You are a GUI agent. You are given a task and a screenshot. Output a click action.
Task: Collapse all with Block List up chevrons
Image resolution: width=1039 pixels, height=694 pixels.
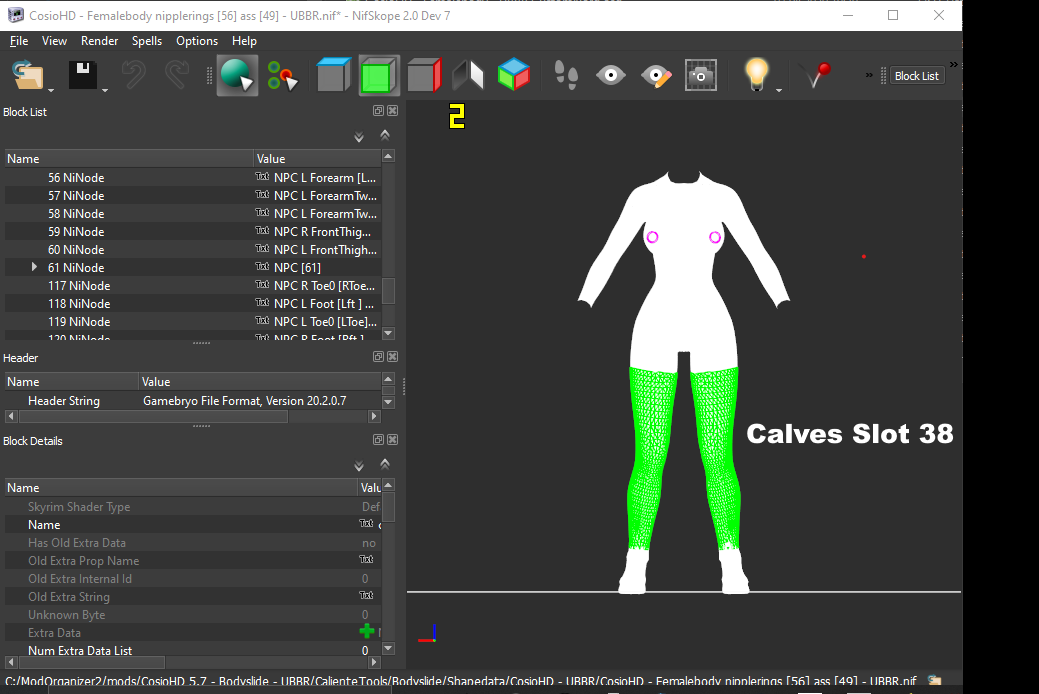385,135
